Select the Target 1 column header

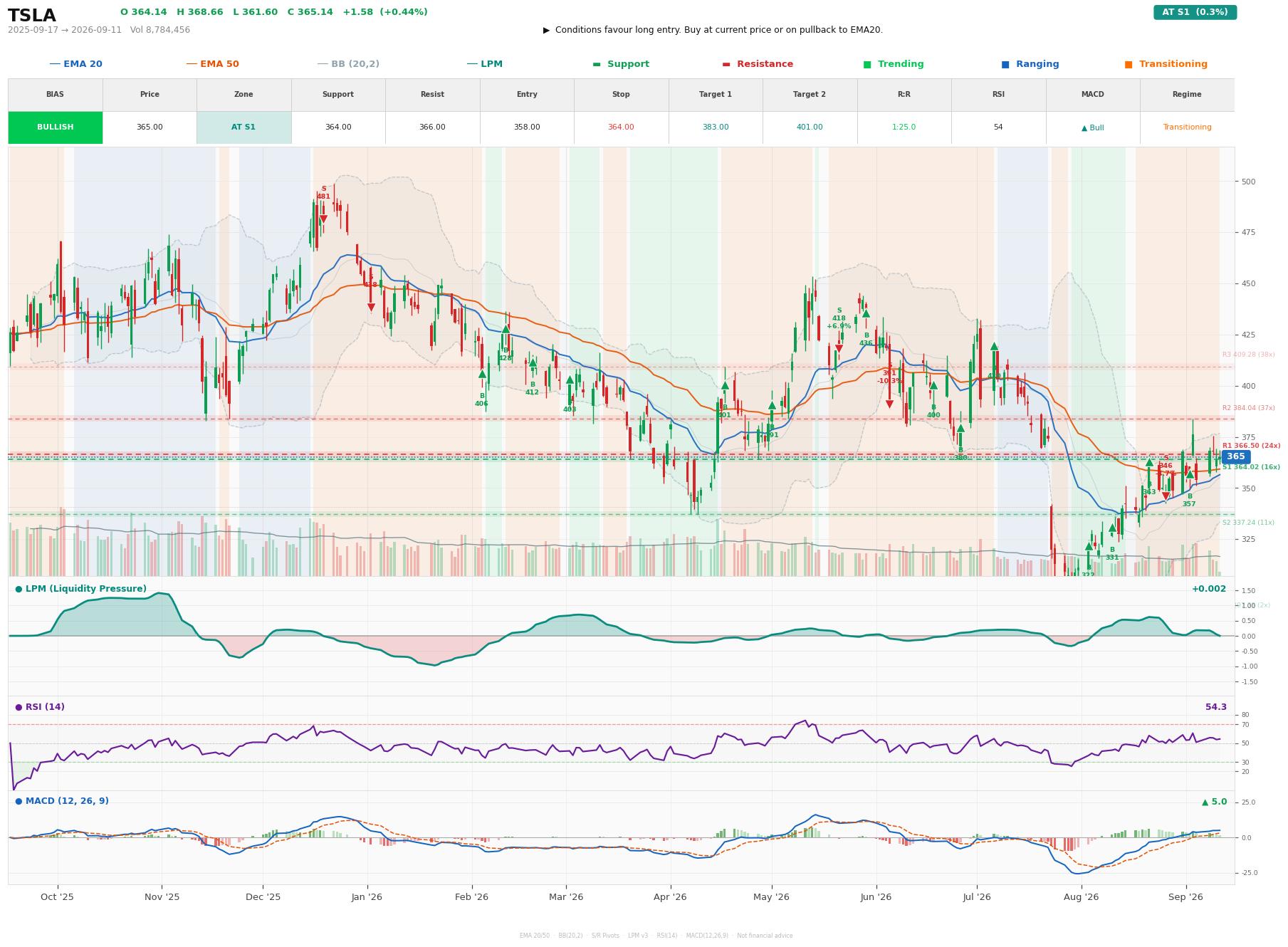pyautogui.click(x=716, y=95)
